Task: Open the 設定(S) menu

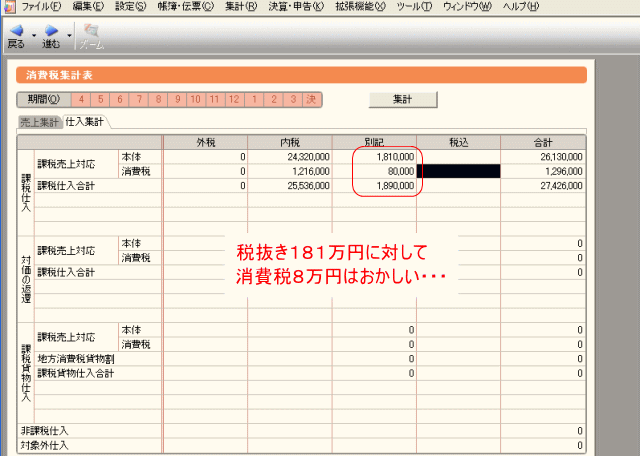Action: point(131,7)
